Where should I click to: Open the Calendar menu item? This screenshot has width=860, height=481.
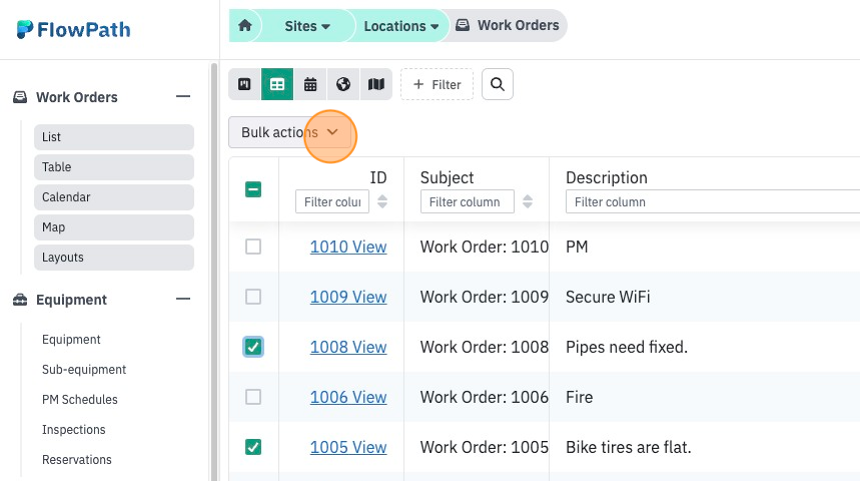click(x=114, y=197)
